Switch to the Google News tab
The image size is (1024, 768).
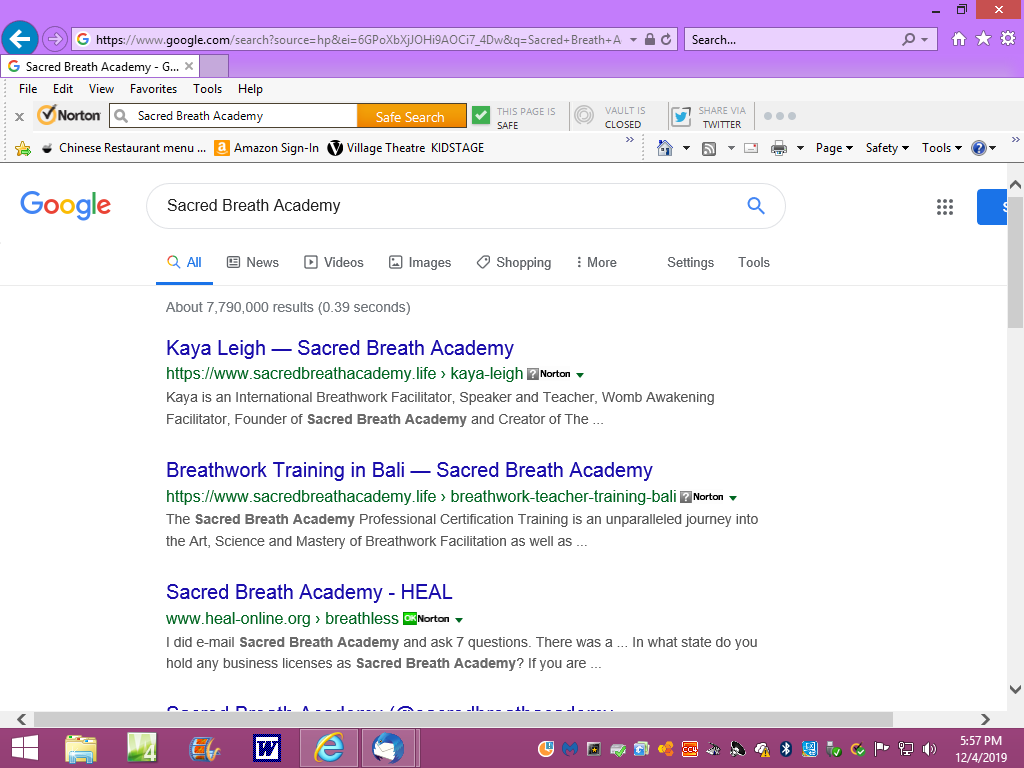(x=253, y=263)
